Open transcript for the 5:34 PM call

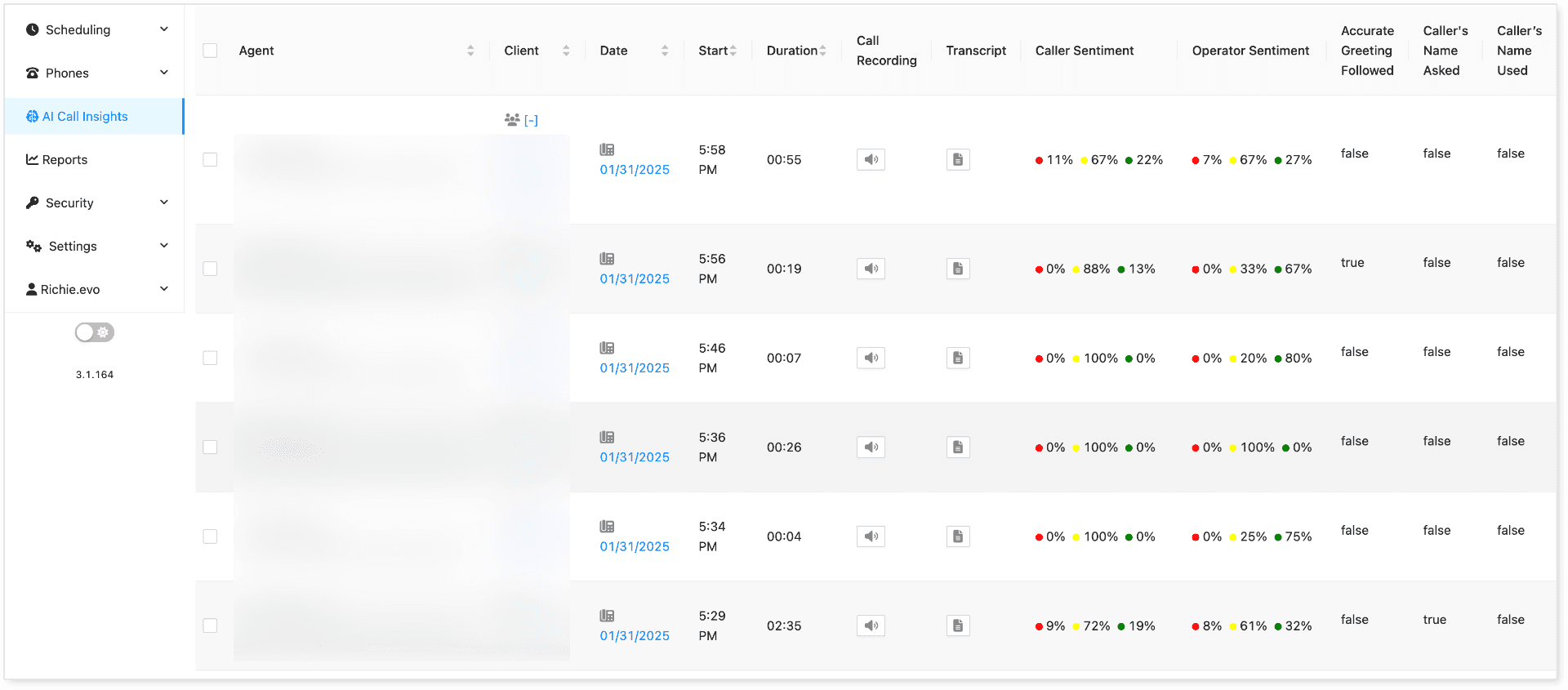(x=958, y=536)
